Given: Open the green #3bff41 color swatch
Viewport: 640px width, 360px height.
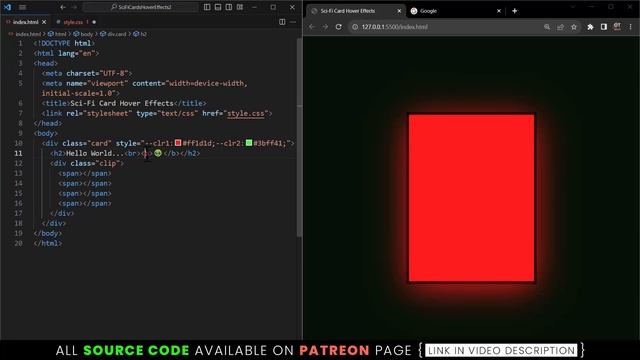Looking at the screenshot, I should click(x=249, y=143).
